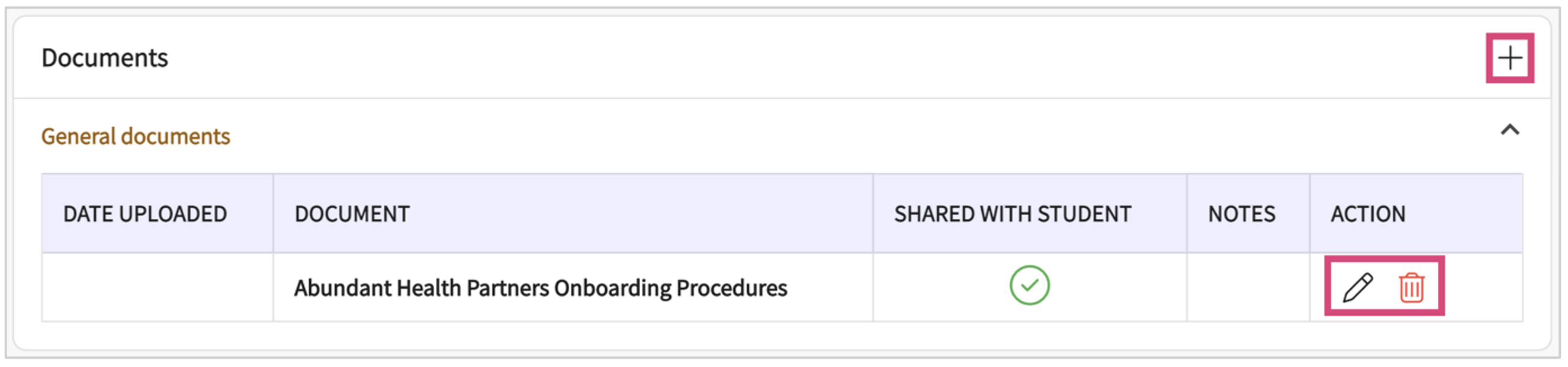Viewport: 1568px width, 367px height.
Task: Open Abundant Health Partners Onboarding Procedures
Action: coord(541,288)
